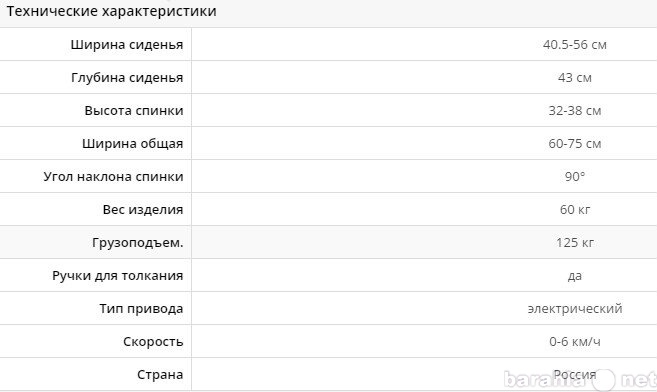The height and width of the screenshot is (392, 657).
Task: Click the value "40.5-56 см"
Action: [x=574, y=44]
